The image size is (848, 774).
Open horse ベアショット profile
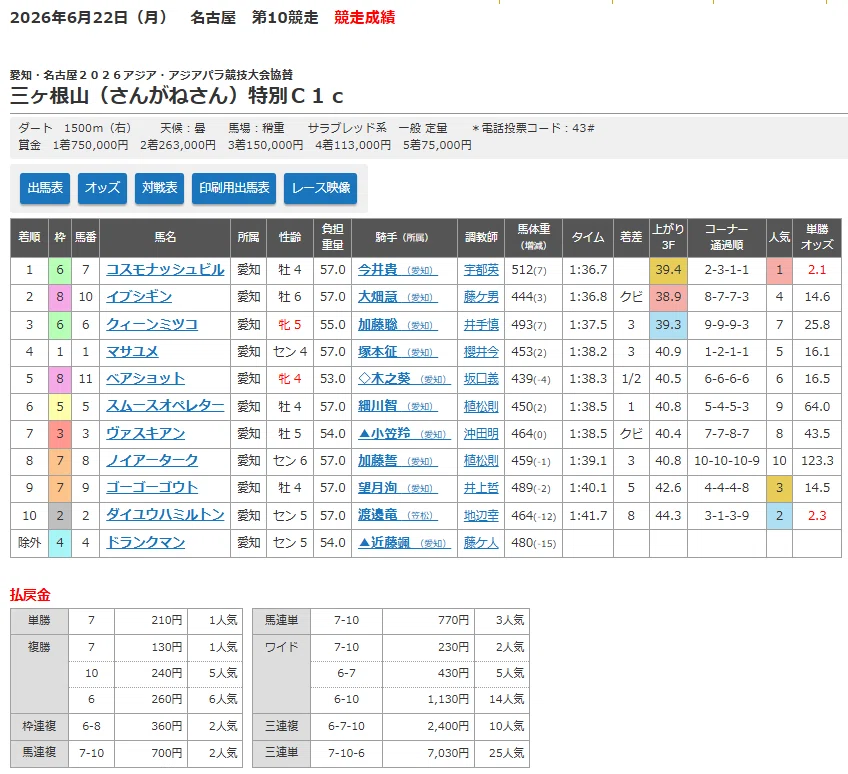pyautogui.click(x=145, y=379)
